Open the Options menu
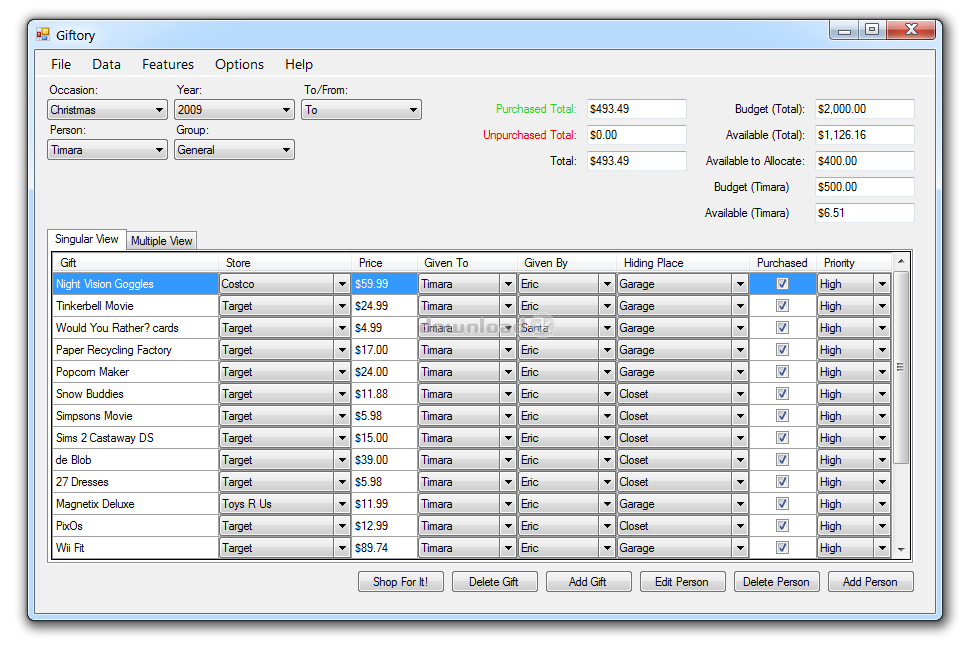 click(x=239, y=64)
